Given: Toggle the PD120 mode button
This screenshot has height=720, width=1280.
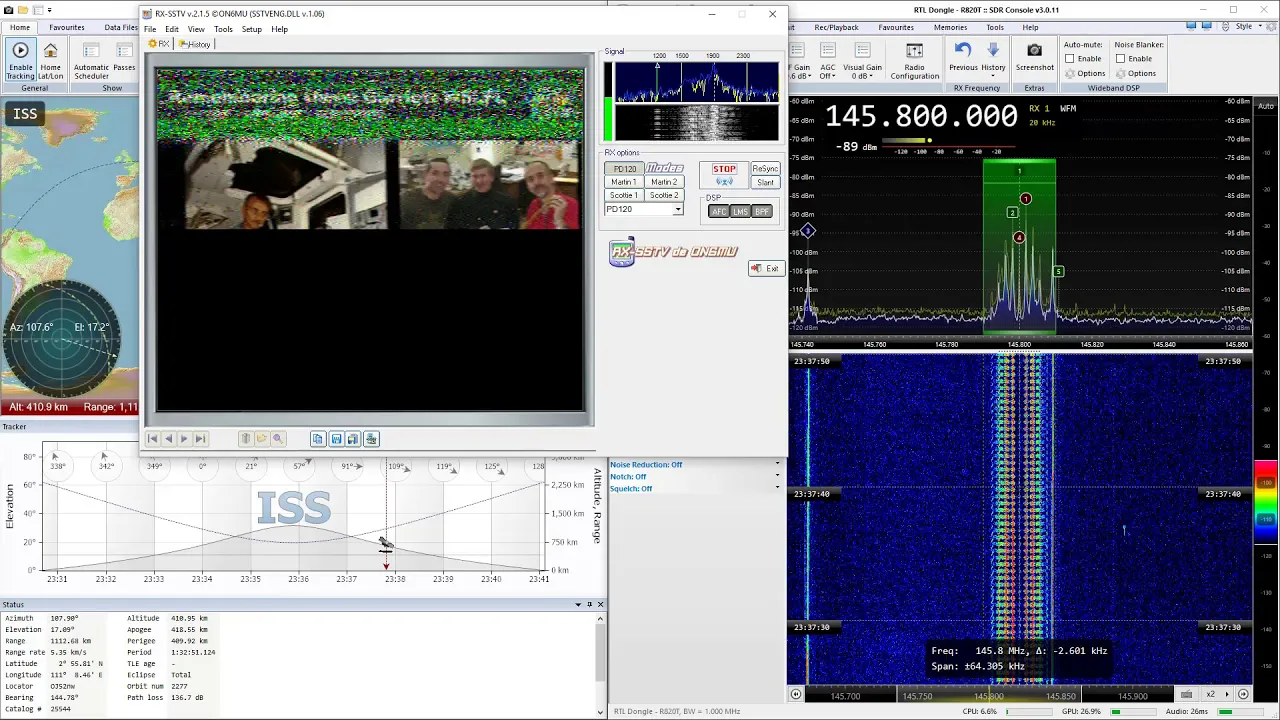Looking at the screenshot, I should click(624, 169).
